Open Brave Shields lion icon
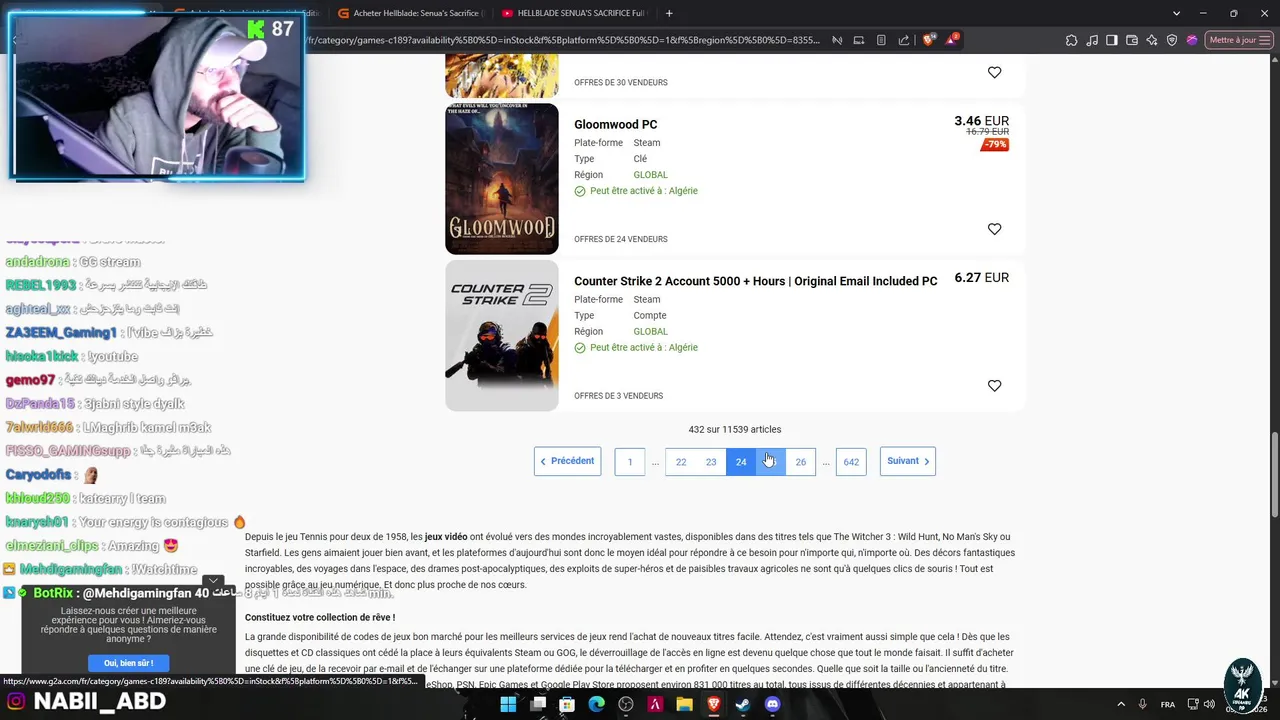The width and height of the screenshot is (1280, 720). coord(929,40)
